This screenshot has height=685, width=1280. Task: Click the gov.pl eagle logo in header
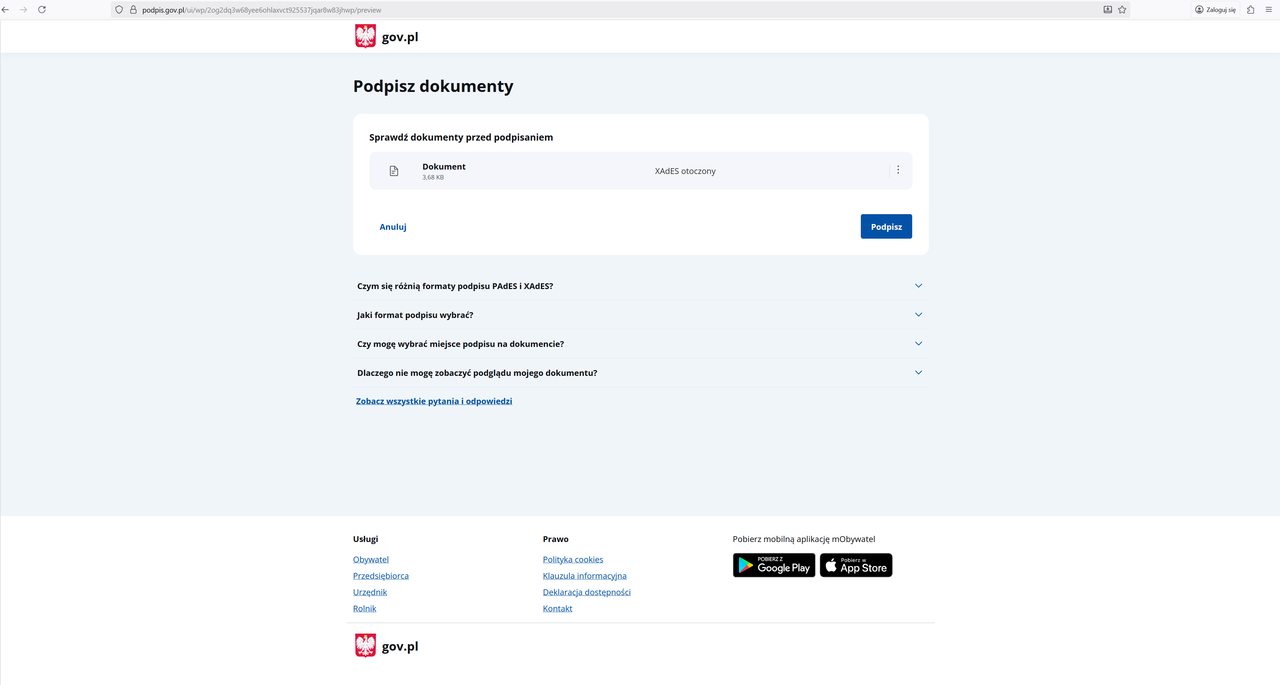point(365,37)
